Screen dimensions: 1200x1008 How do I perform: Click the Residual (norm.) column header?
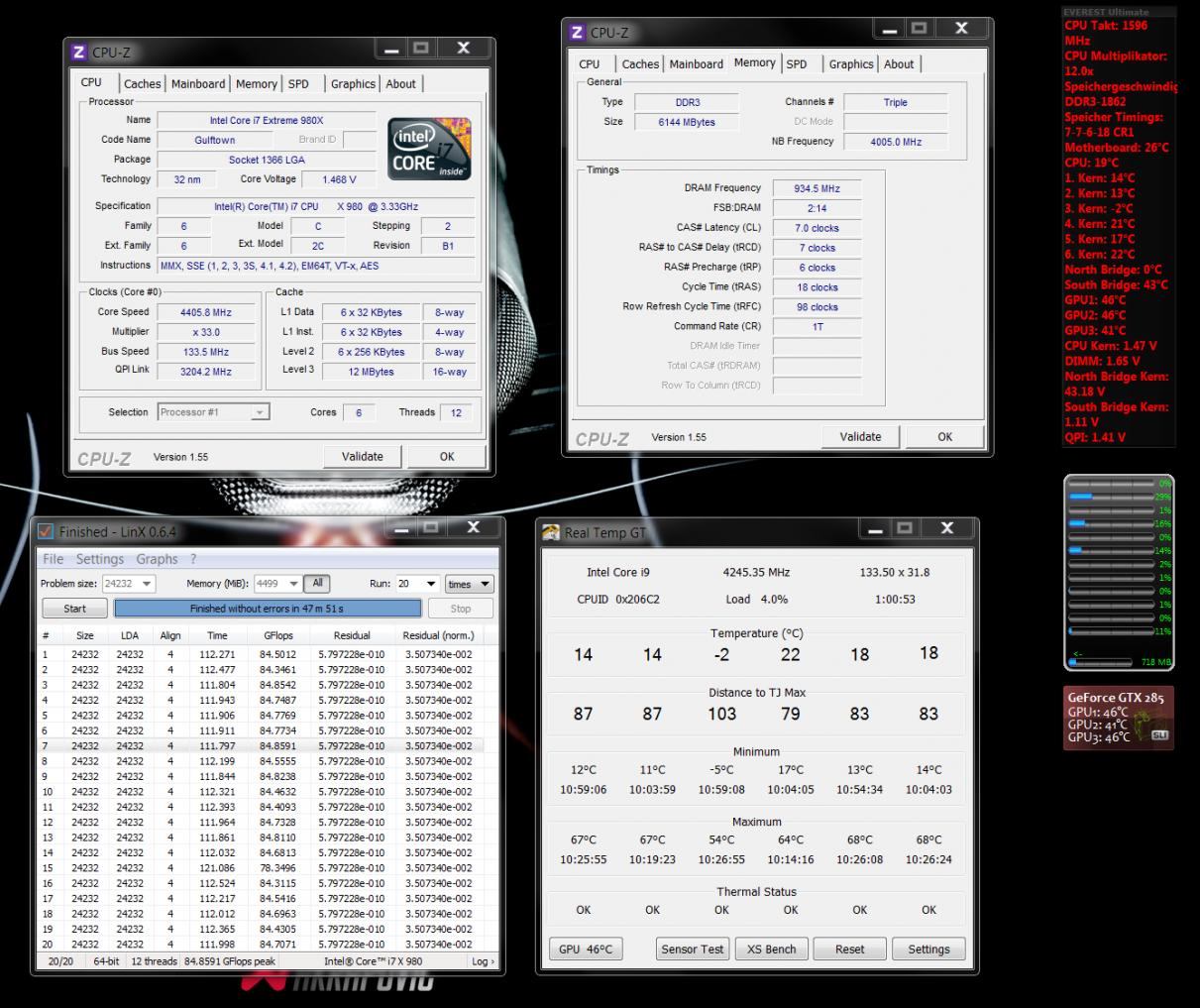click(x=438, y=635)
